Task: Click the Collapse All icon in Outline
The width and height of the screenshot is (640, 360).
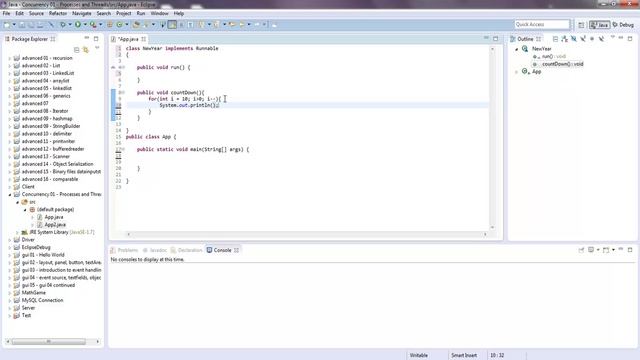Action: pyautogui.click(x=555, y=39)
